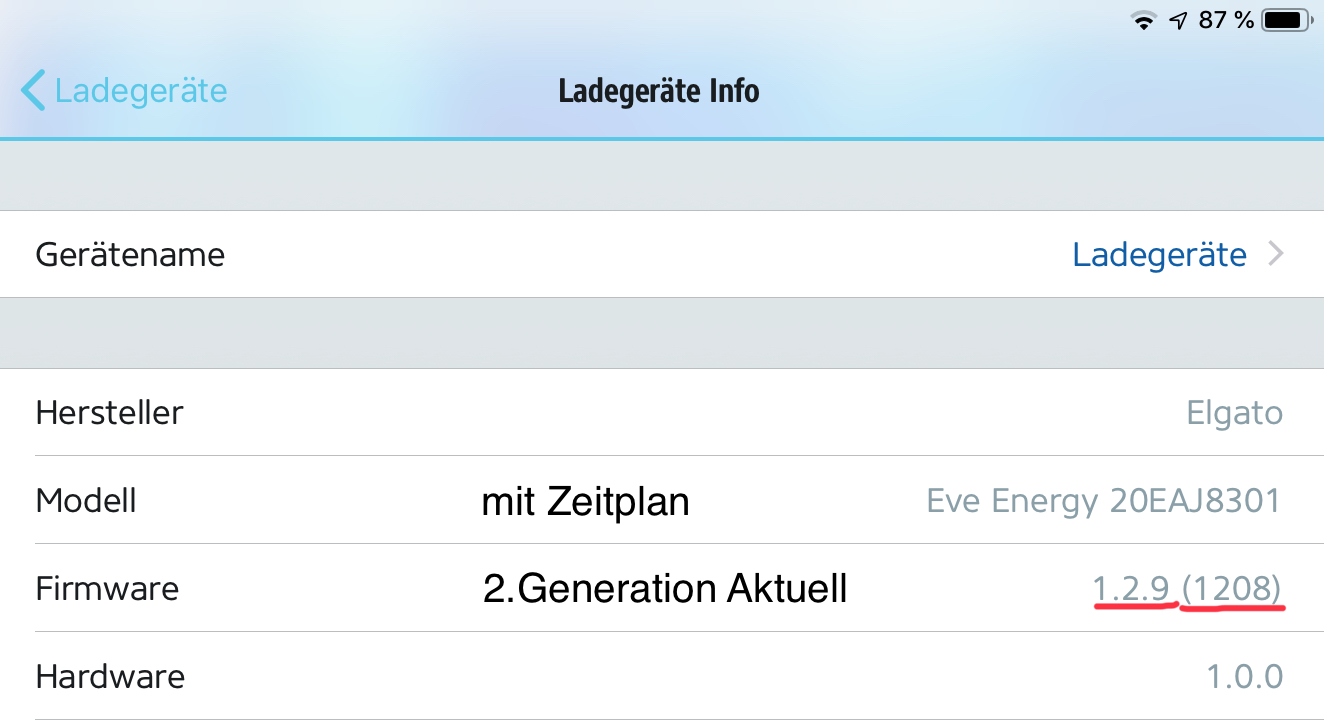Expand the Gerätename disclosure chevron
Image resolution: width=1324 pixels, height=726 pixels.
point(1275,255)
